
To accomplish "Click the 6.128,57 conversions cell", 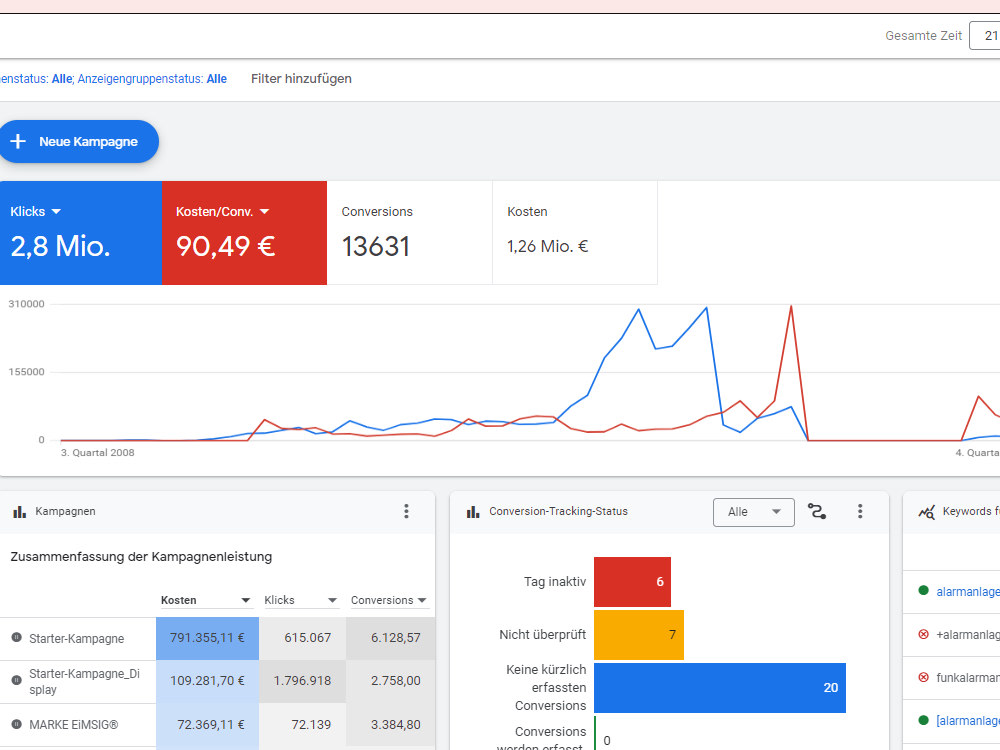I will (x=391, y=638).
